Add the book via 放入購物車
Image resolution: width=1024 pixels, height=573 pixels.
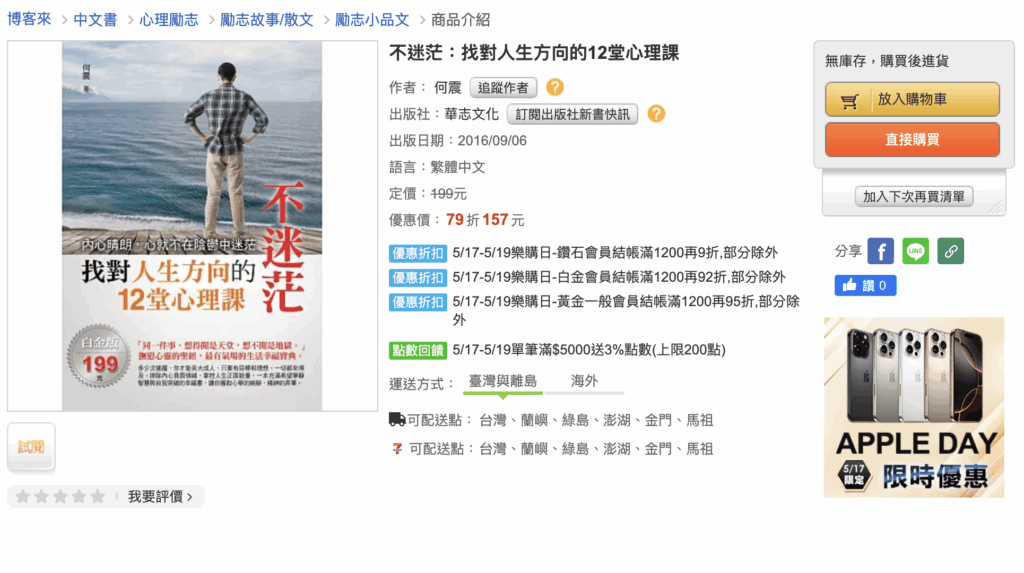[x=912, y=99]
